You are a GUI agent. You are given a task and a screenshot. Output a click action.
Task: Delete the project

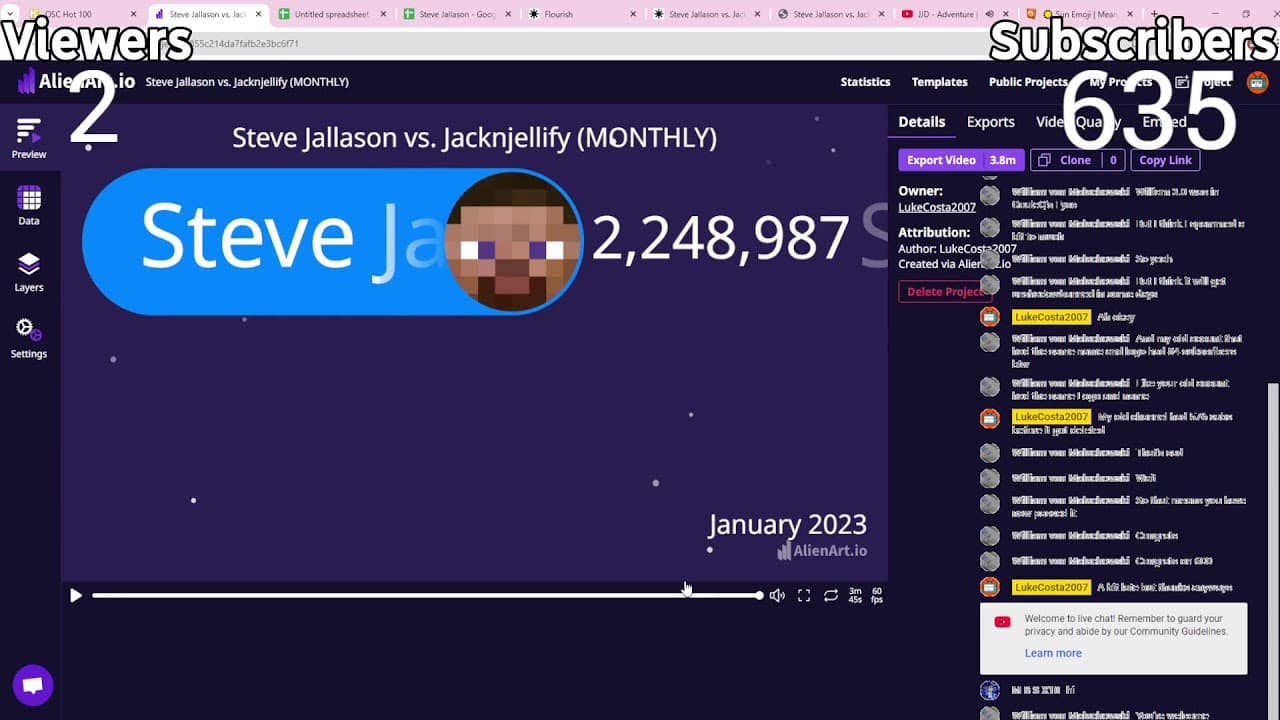pos(945,291)
